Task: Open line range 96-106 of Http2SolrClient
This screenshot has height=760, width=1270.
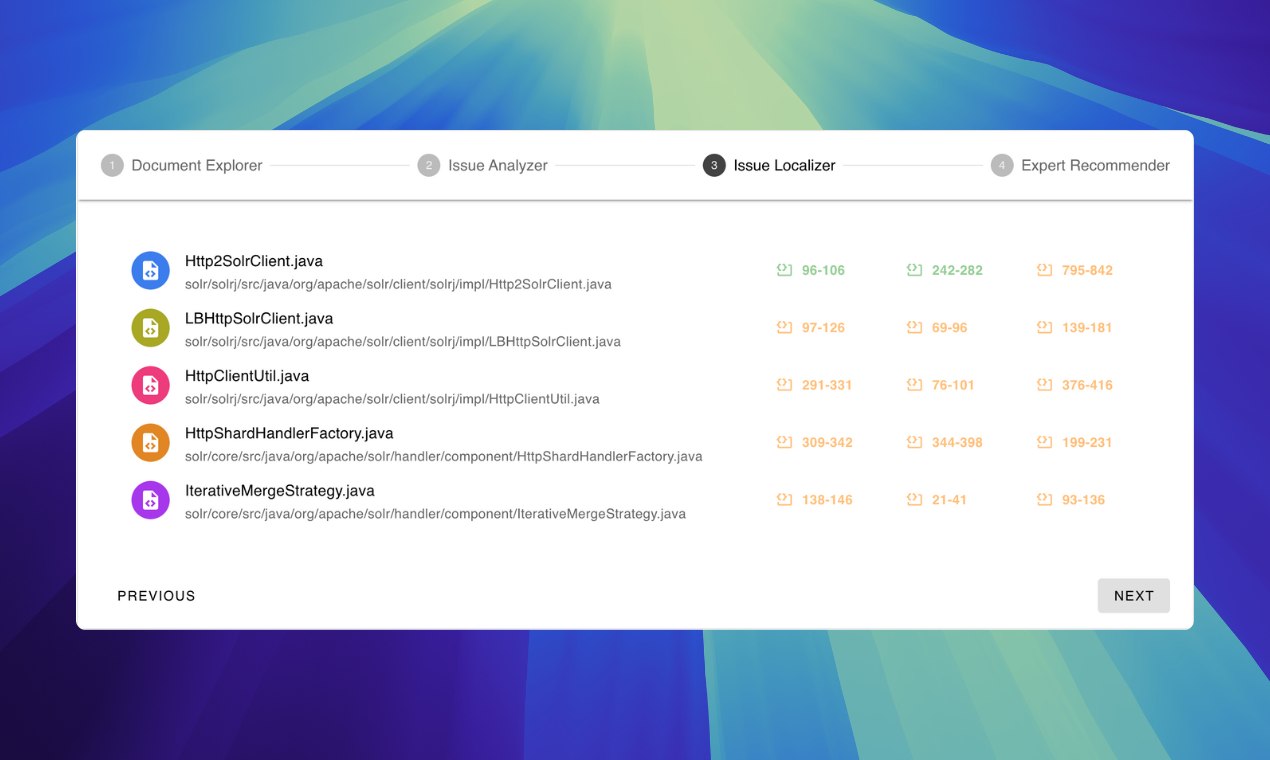Action: [823, 270]
